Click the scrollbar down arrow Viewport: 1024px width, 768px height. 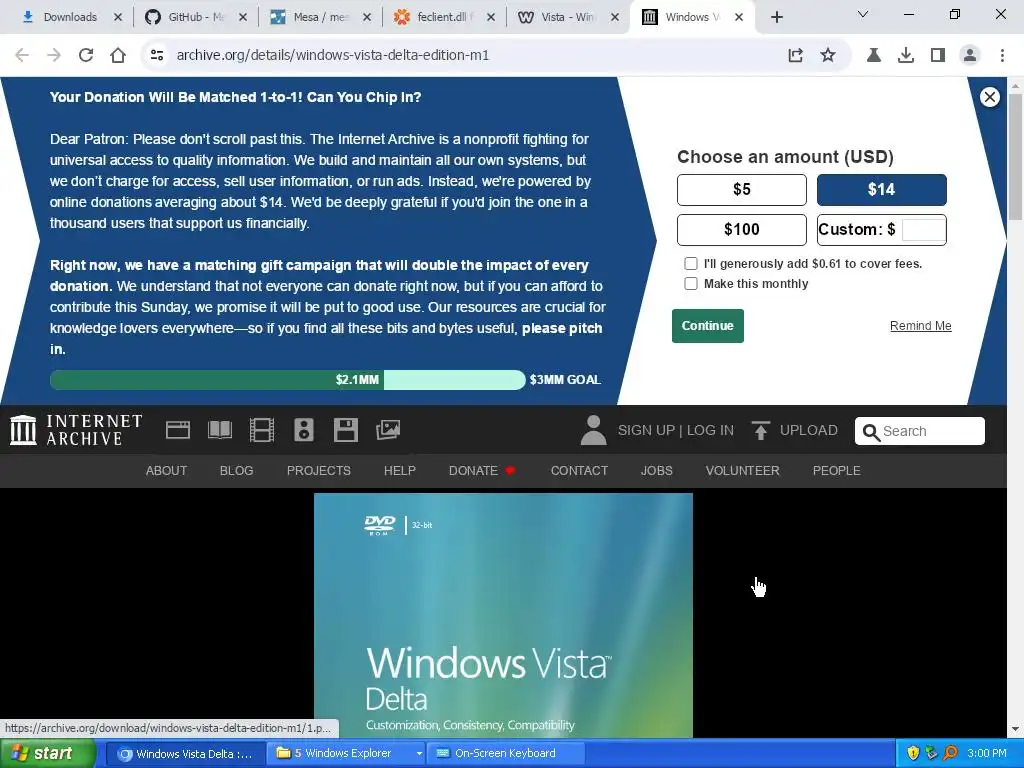pos(1016,729)
